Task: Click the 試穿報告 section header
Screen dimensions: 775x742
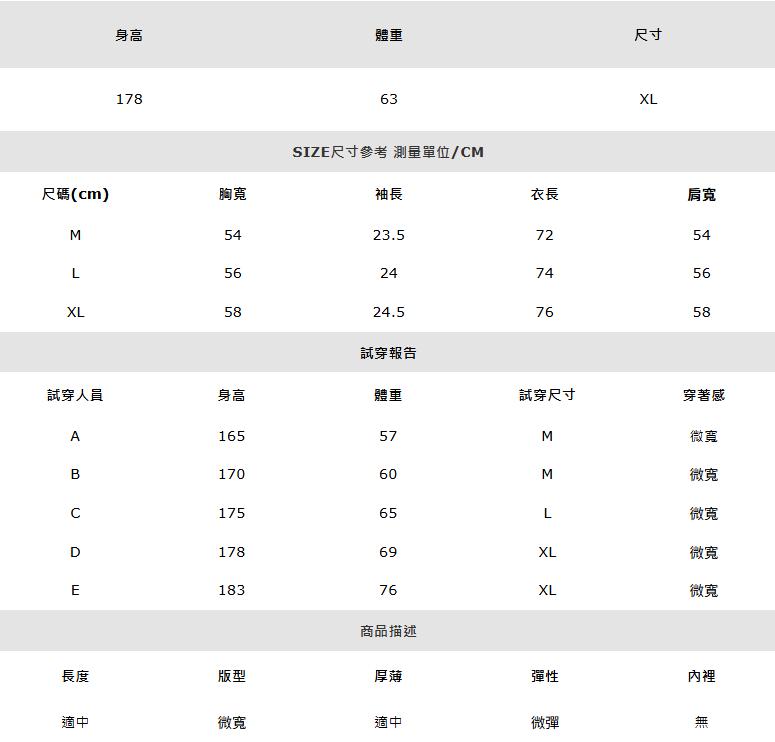Action: tap(388, 353)
